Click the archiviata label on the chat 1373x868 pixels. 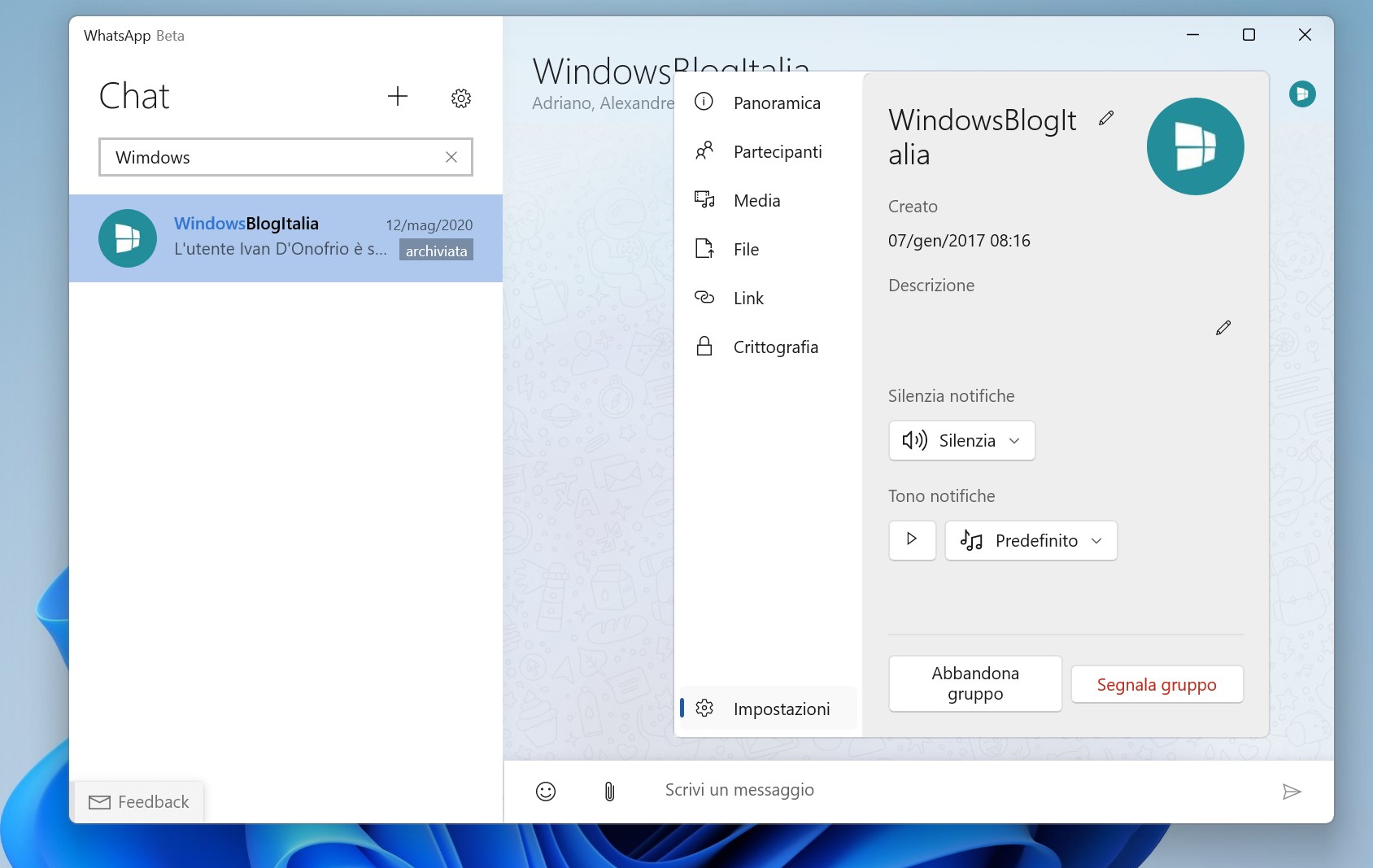coord(436,251)
